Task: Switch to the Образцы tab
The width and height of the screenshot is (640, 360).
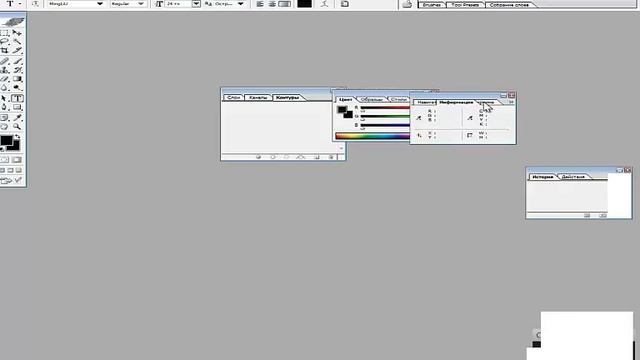Action: [372, 100]
